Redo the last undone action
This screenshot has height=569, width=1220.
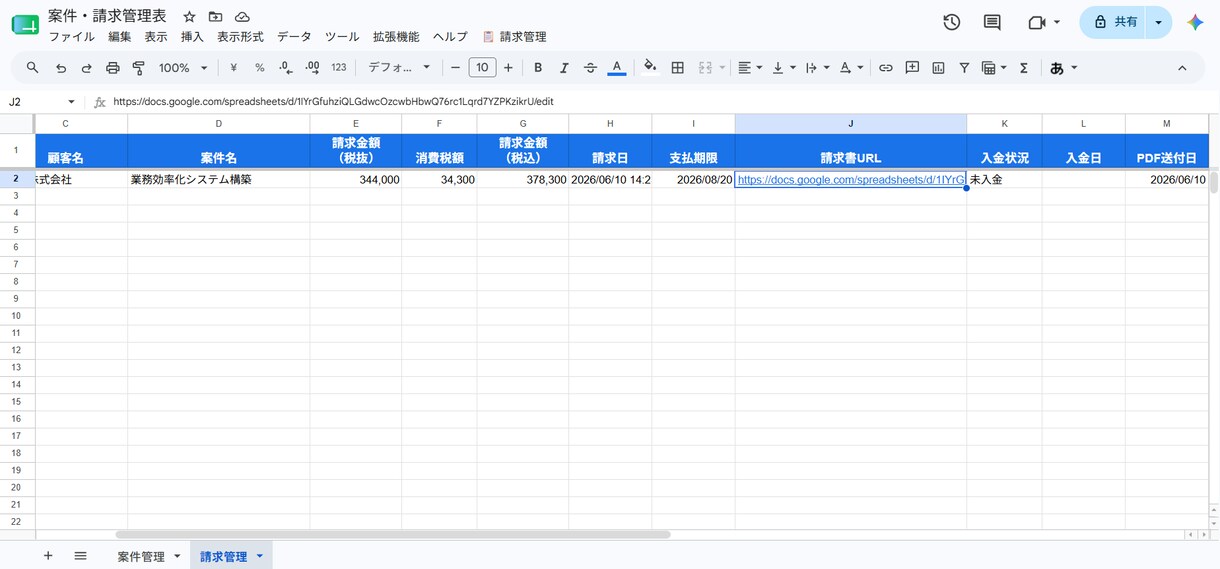pyautogui.click(x=86, y=68)
